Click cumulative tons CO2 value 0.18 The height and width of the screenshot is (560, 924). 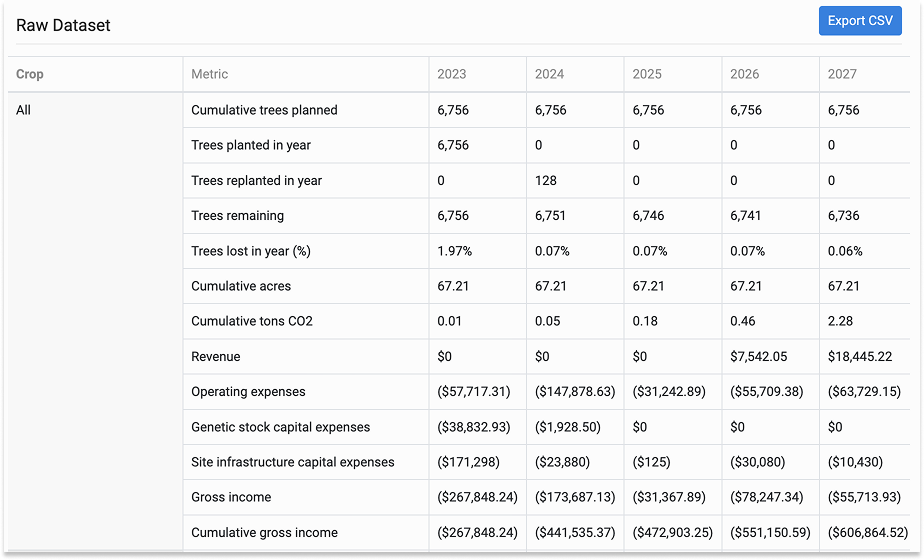coord(645,321)
